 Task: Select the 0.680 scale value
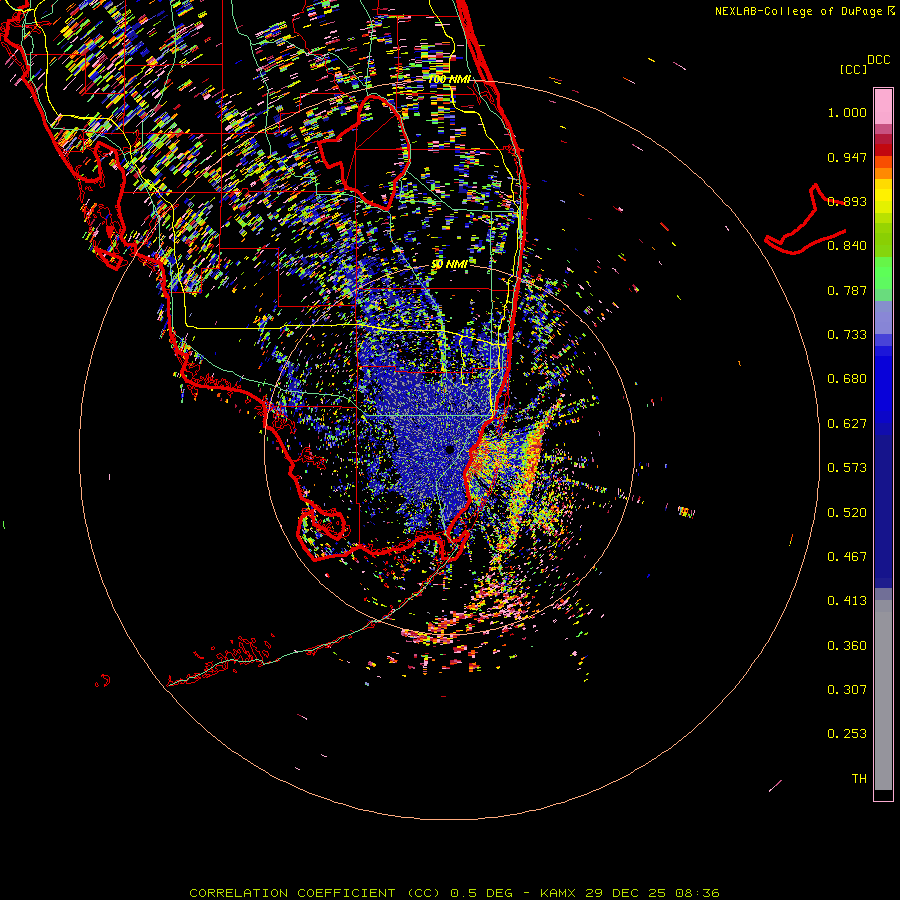[x=847, y=379]
